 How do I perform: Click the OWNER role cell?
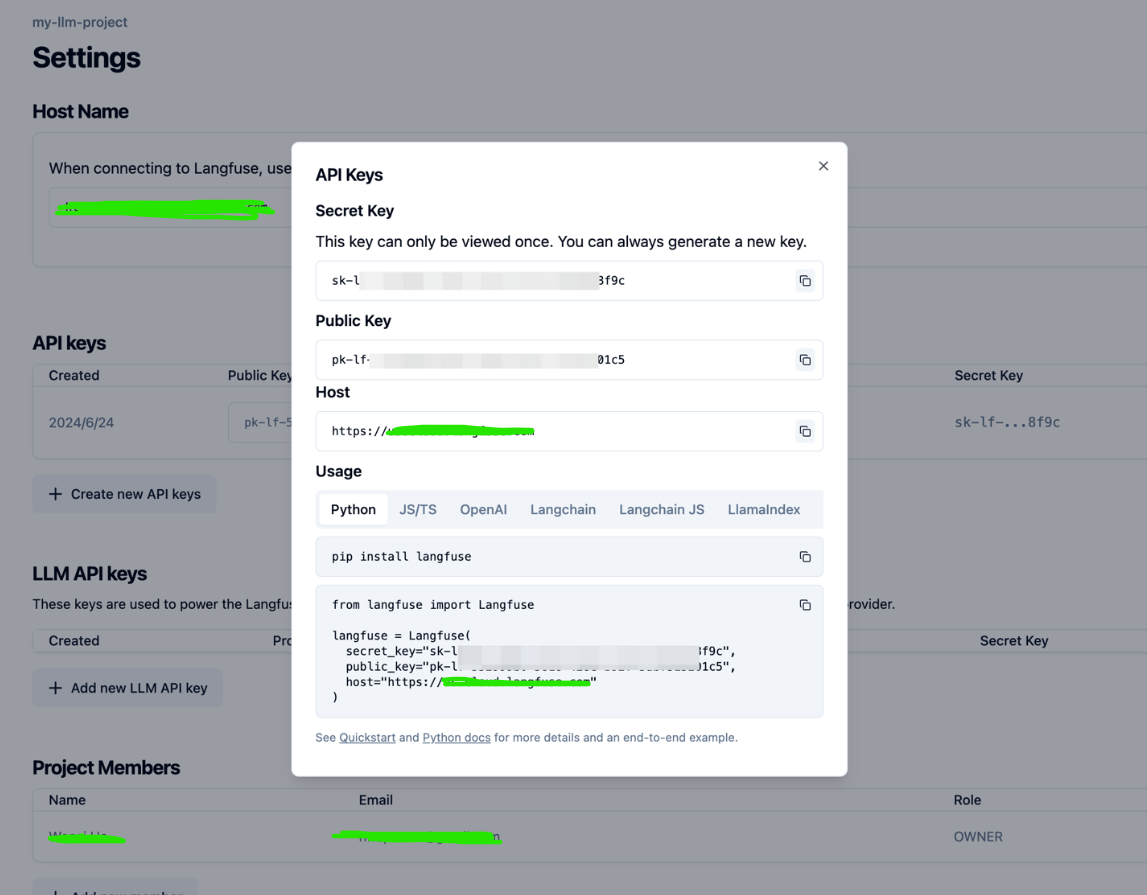(x=978, y=837)
